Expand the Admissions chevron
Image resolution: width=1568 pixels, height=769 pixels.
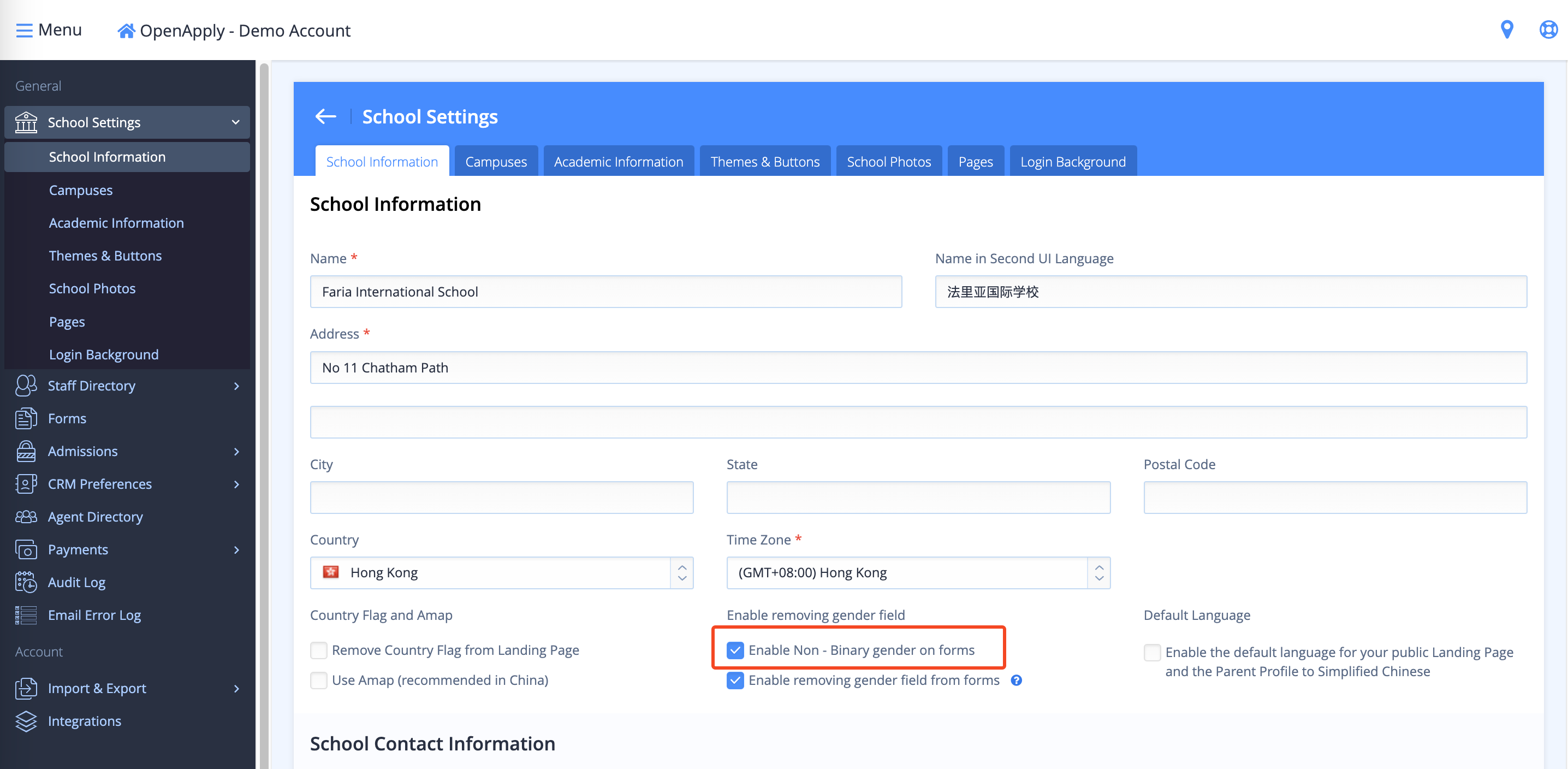pos(236,451)
